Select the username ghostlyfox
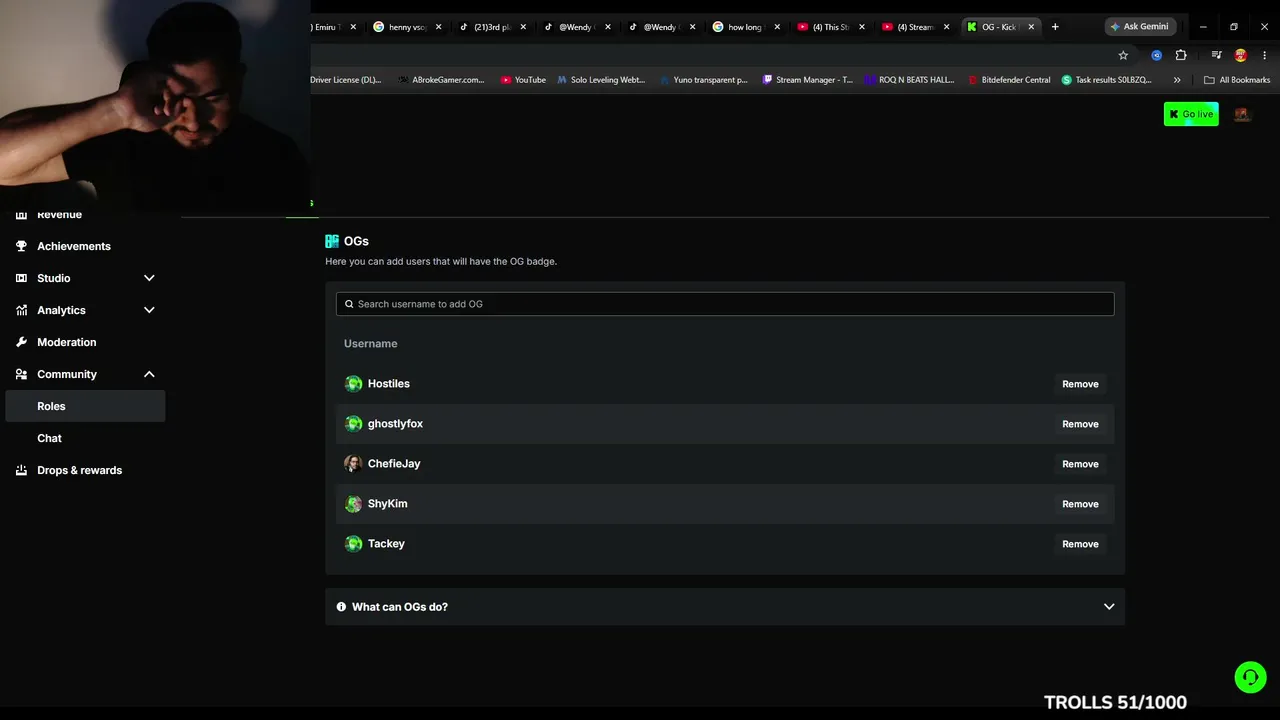This screenshot has width=1280, height=720. point(395,424)
